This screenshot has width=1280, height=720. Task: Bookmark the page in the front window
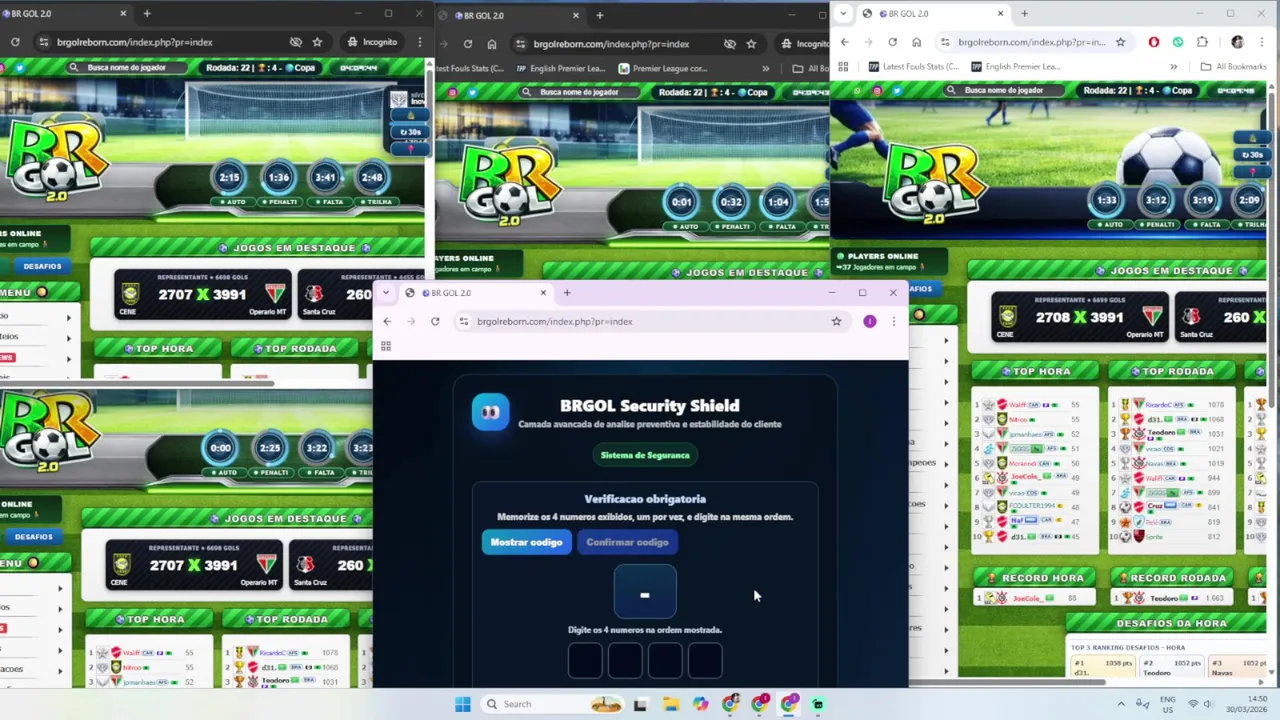pos(836,321)
